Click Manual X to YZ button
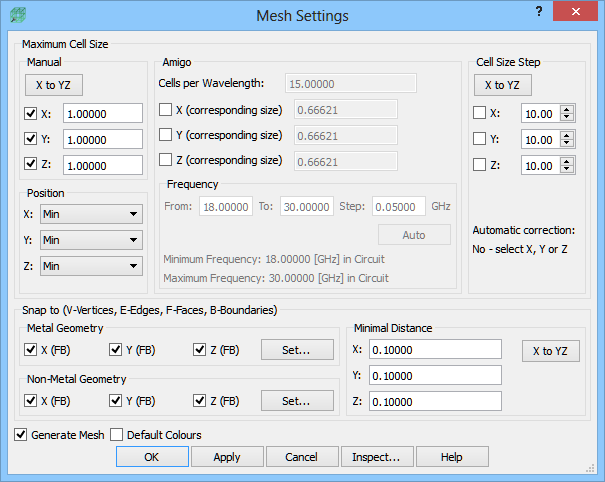 coord(54,85)
